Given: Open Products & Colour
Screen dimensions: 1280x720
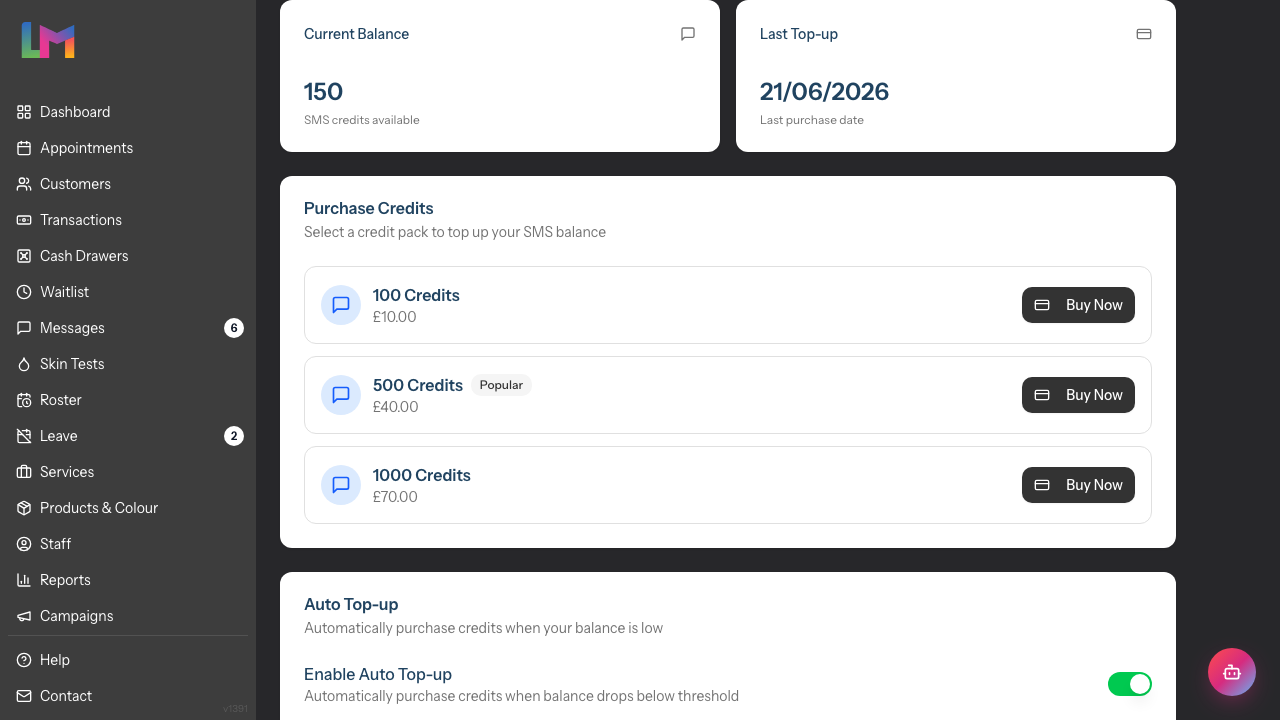Looking at the screenshot, I should tap(128, 508).
